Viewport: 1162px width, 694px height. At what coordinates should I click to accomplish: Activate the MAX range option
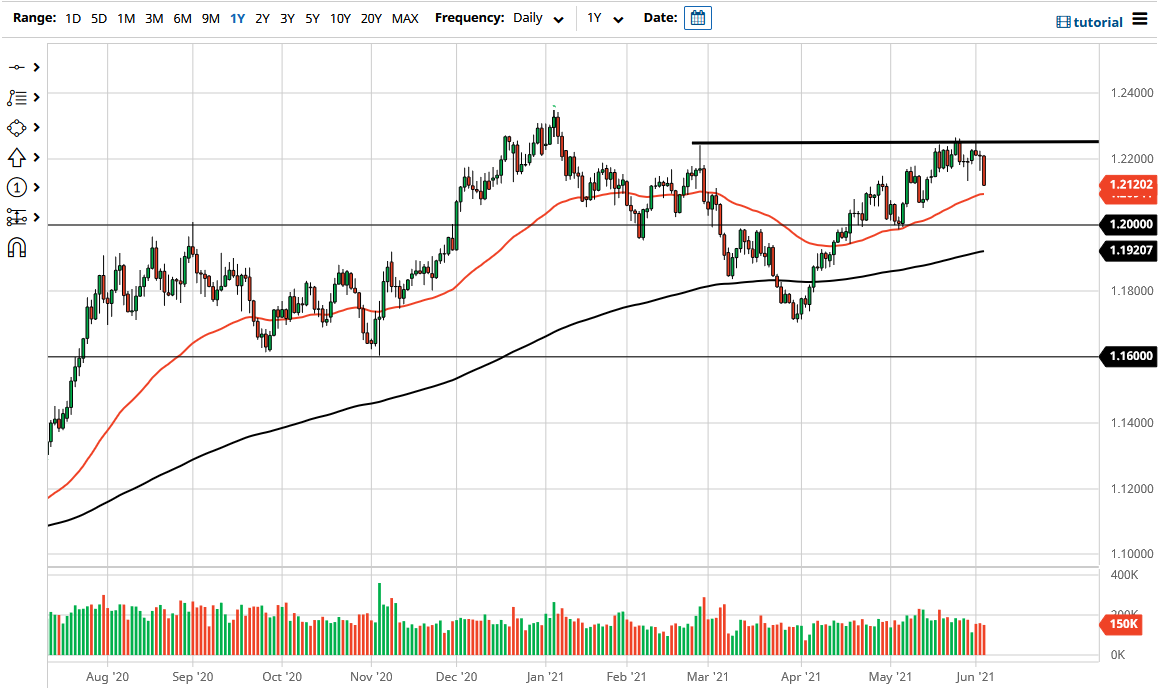(405, 18)
